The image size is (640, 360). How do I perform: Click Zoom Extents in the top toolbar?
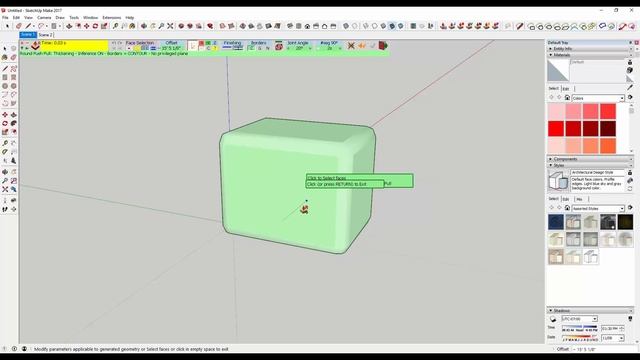[x=170, y=26]
